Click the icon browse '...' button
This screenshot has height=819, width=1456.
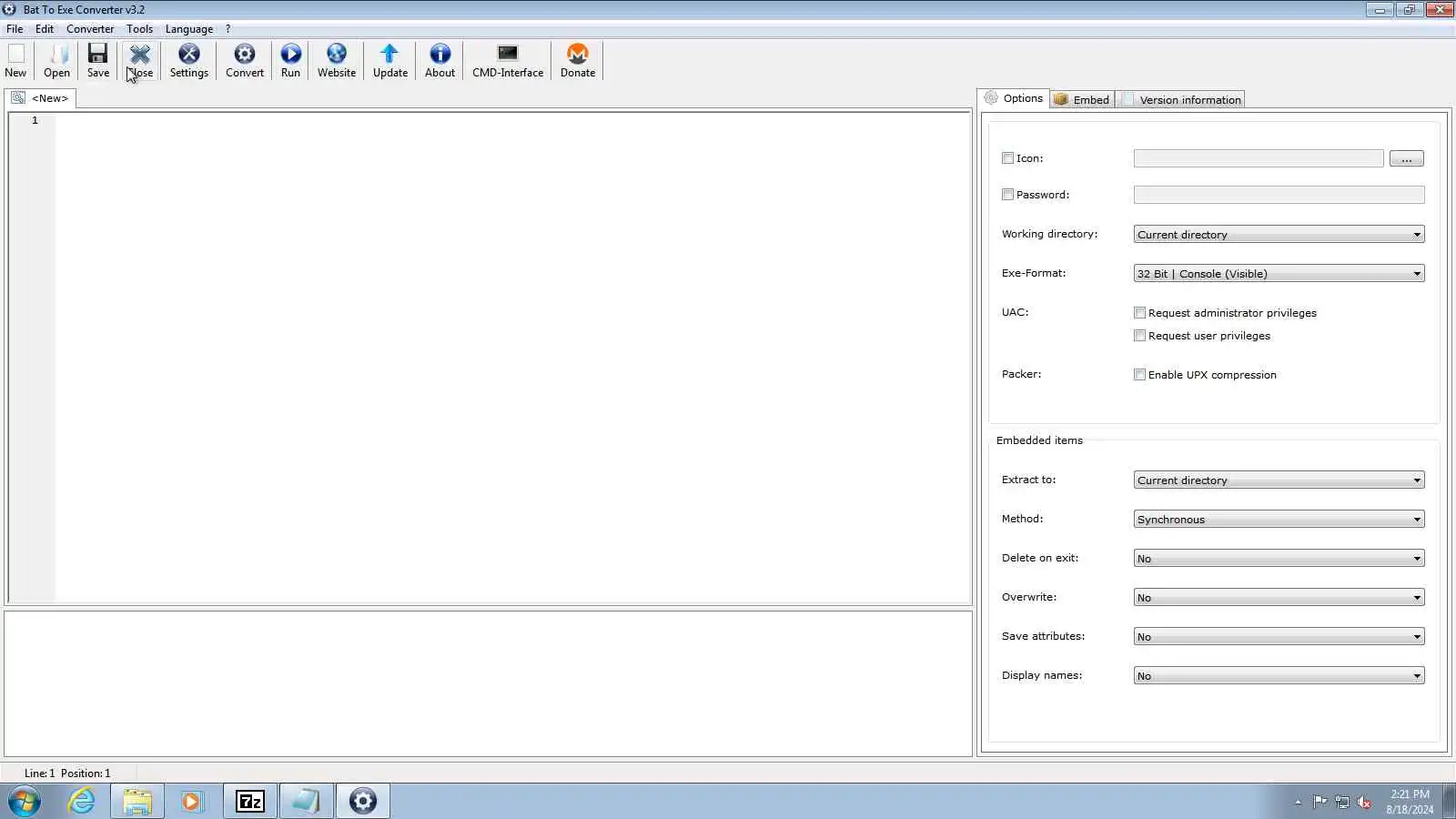point(1406,158)
